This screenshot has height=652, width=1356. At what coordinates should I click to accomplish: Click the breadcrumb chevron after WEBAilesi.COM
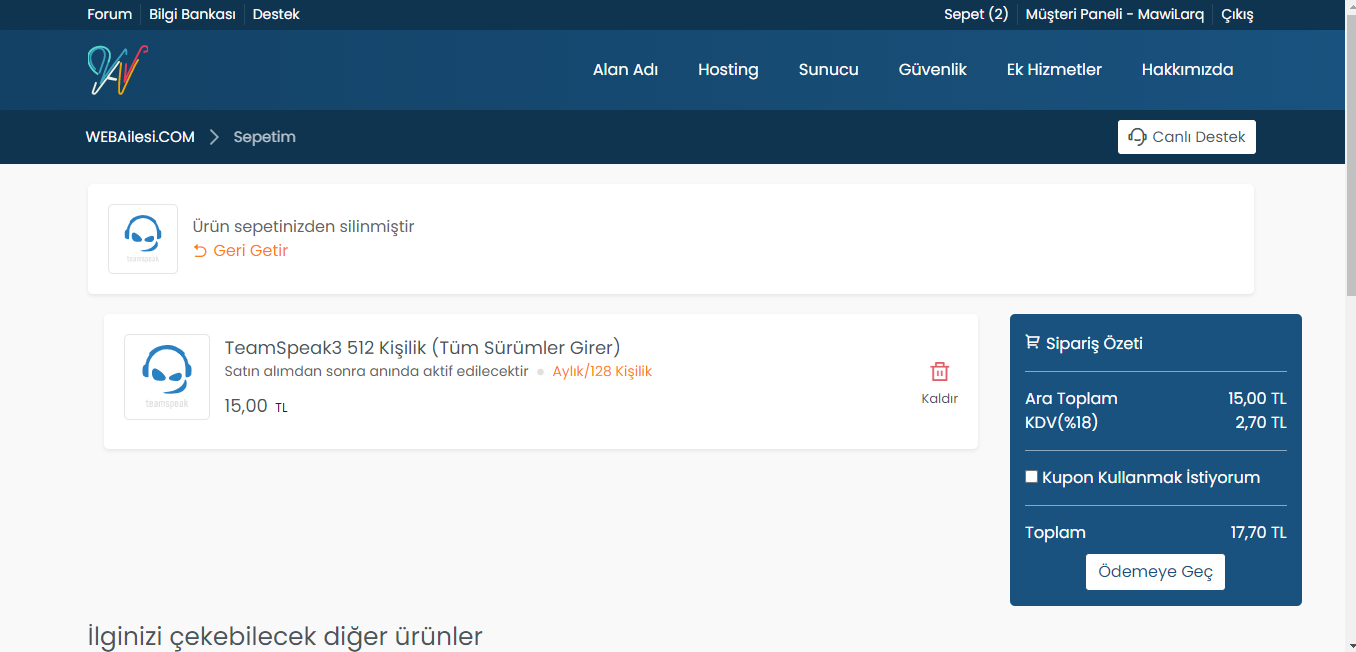(x=214, y=137)
